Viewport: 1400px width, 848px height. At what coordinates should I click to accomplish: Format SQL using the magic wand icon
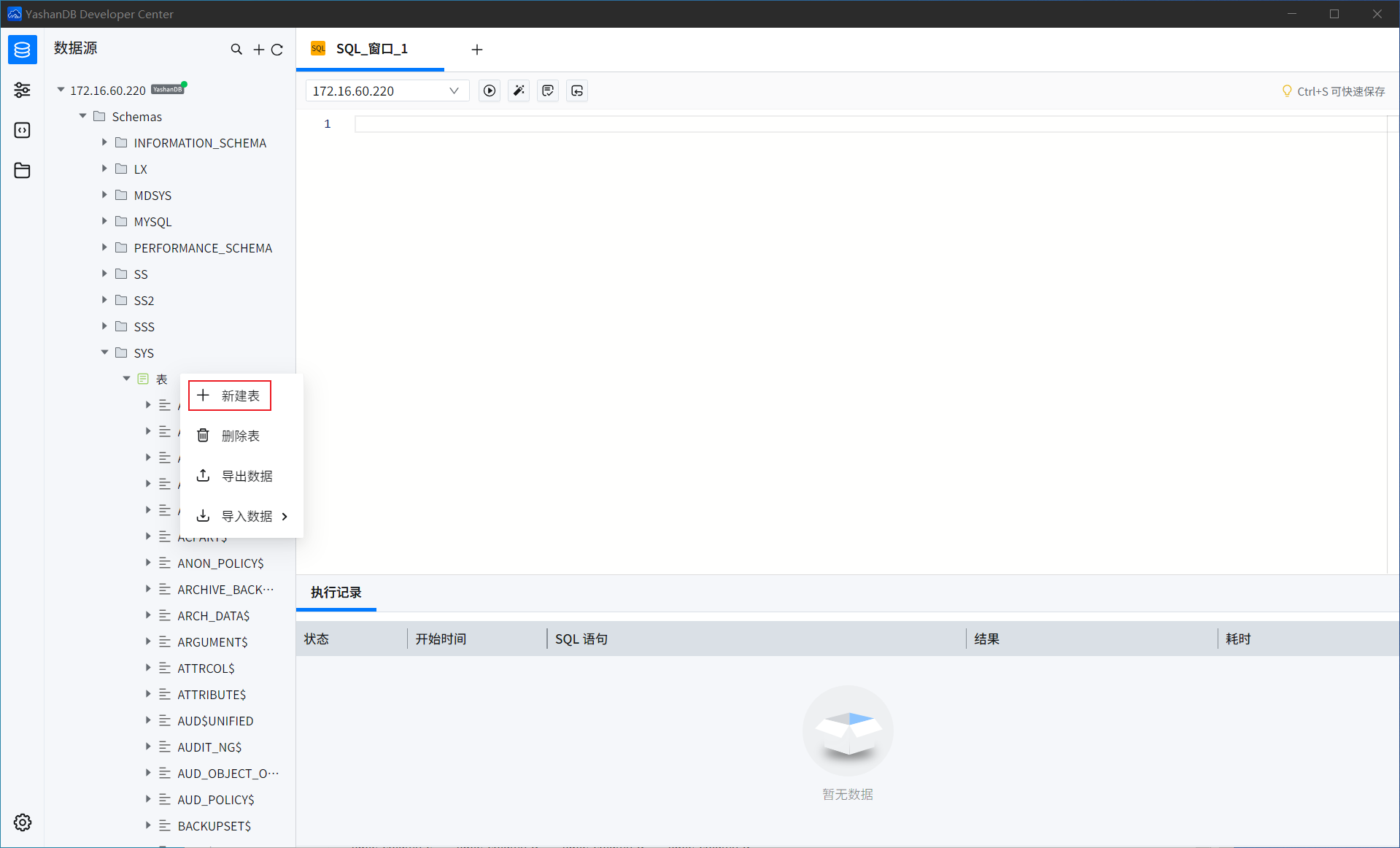pyautogui.click(x=518, y=90)
